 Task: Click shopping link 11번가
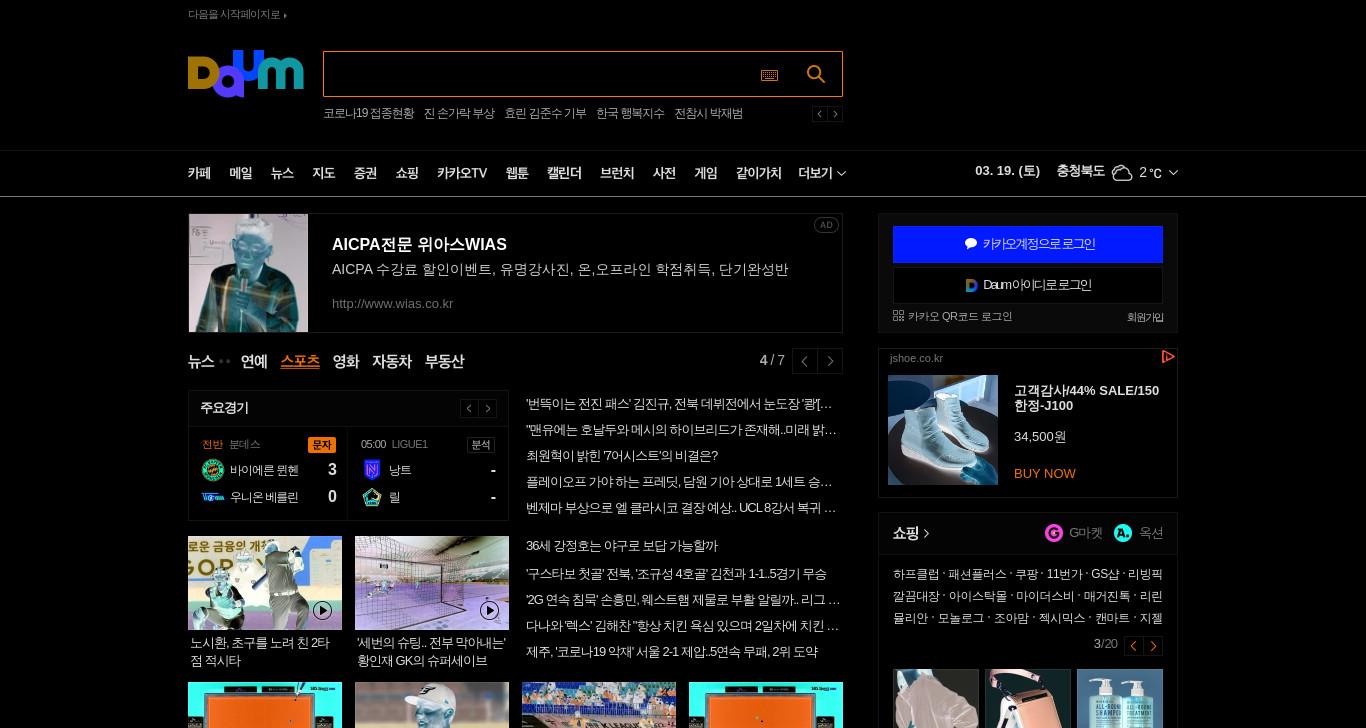[1064, 574]
